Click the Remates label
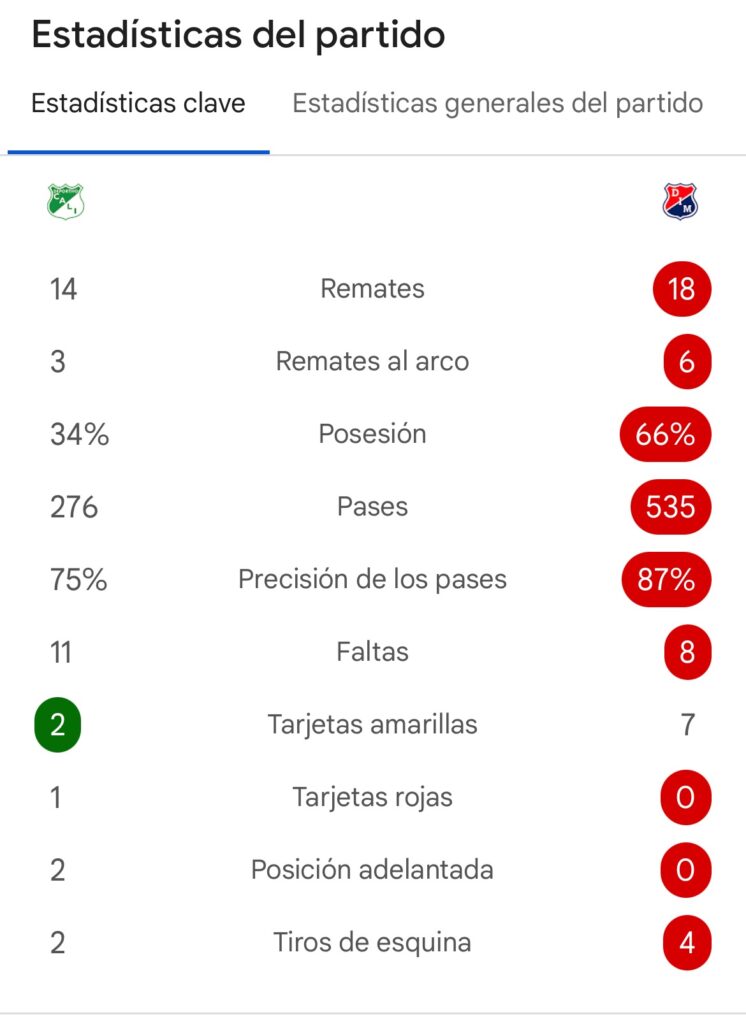This screenshot has height=1024, width=746. [372, 289]
